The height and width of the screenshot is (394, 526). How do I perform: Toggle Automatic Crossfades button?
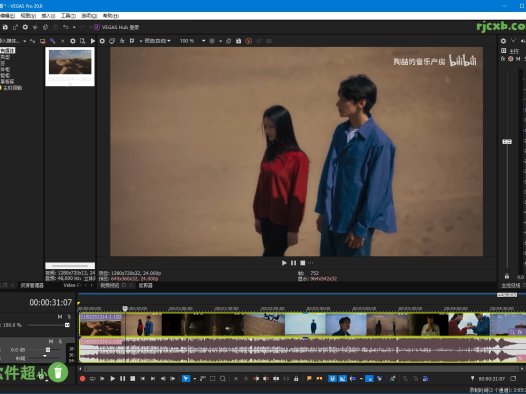click(342, 379)
